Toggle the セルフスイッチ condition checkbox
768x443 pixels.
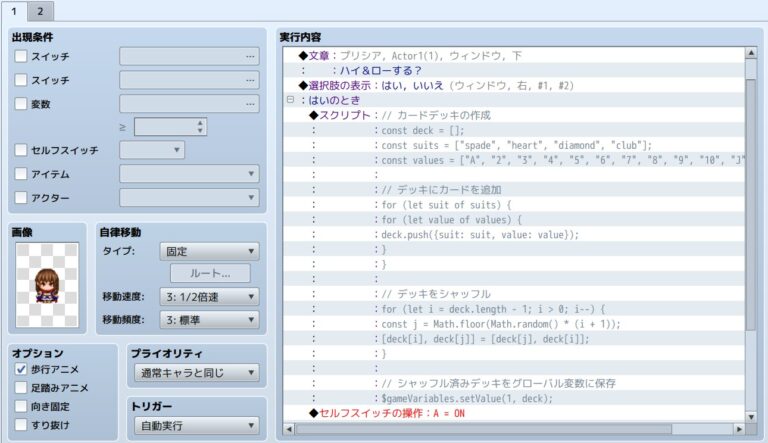(x=21, y=150)
